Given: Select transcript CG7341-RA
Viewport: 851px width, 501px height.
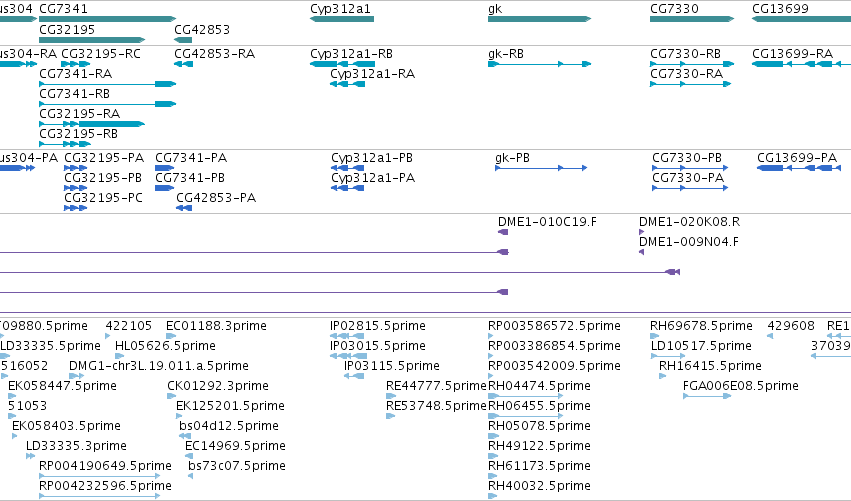Looking at the screenshot, I should coord(107,84).
